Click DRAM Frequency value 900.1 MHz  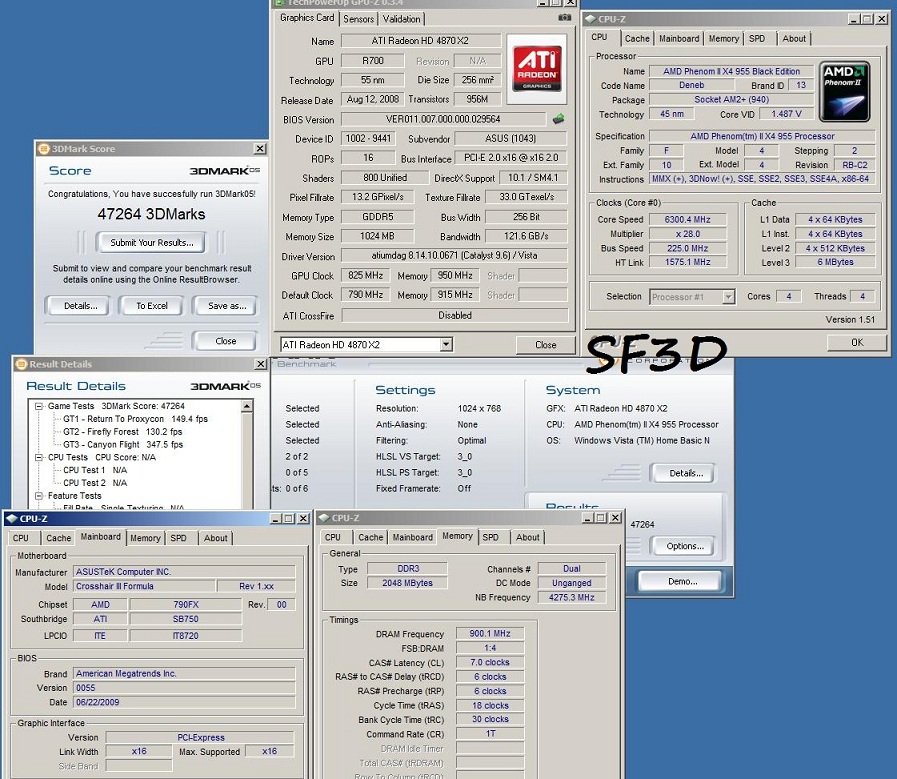(490, 634)
